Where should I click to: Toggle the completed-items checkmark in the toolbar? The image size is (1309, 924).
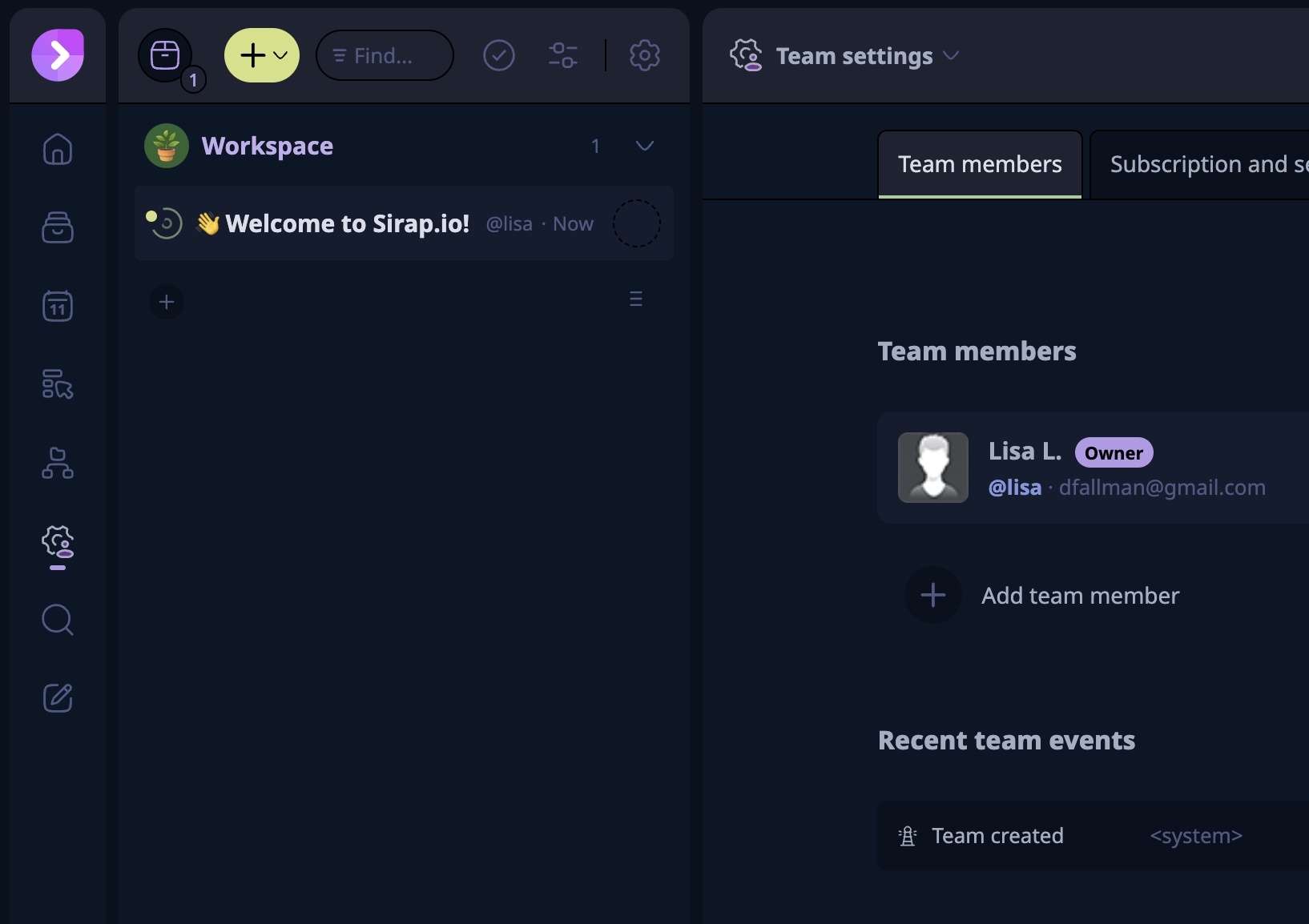(499, 55)
